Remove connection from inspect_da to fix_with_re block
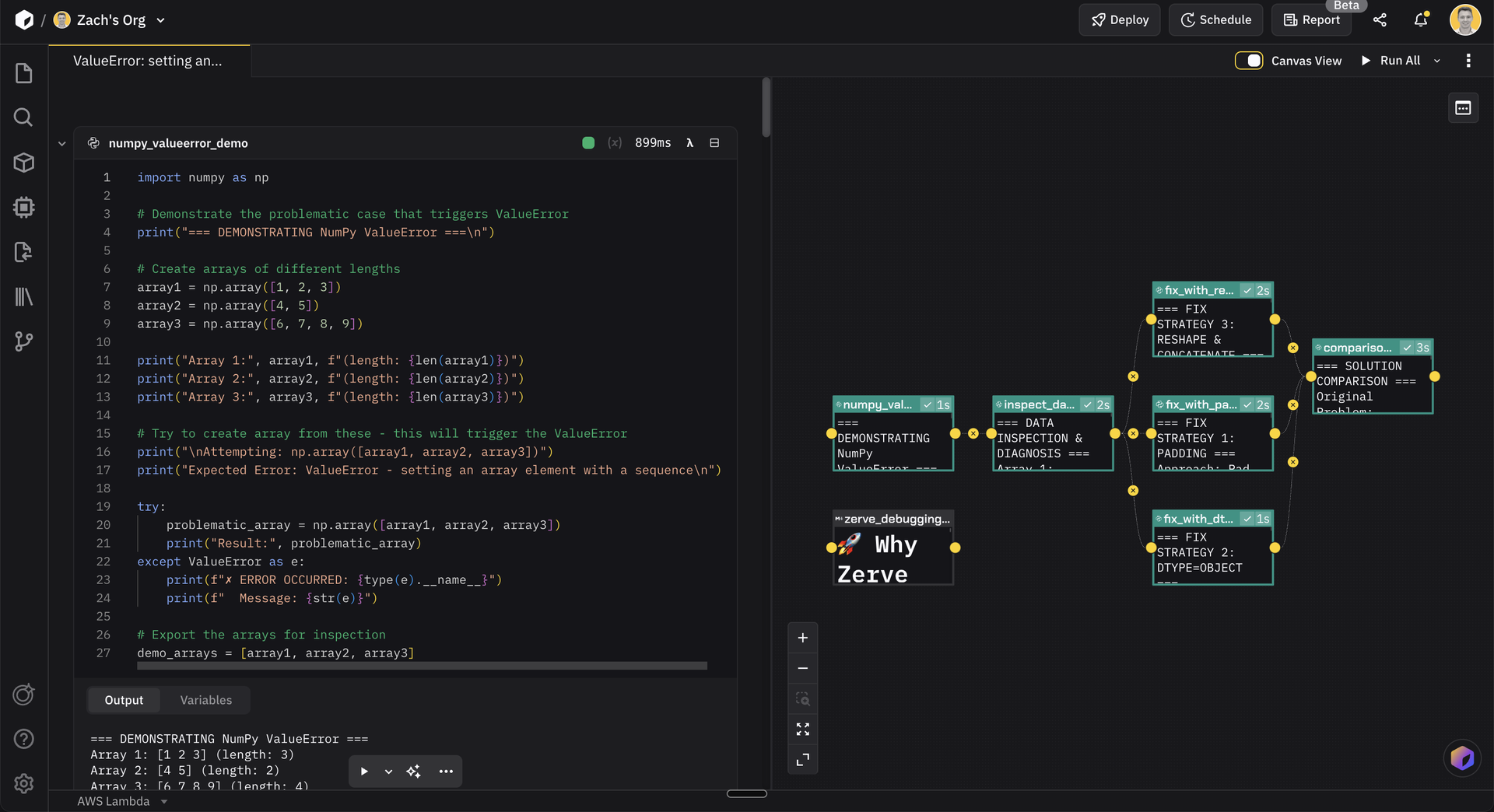The image size is (1494, 812). (x=1133, y=376)
